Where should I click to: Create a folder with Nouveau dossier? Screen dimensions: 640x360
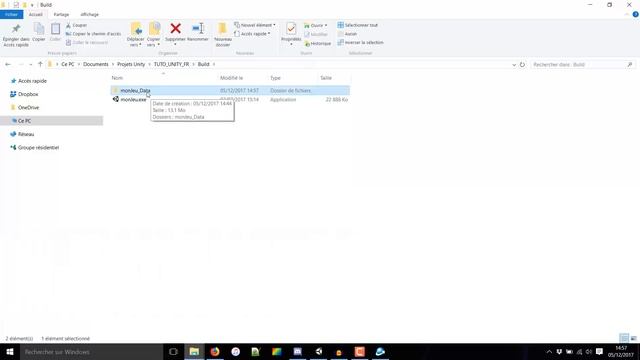click(x=223, y=34)
